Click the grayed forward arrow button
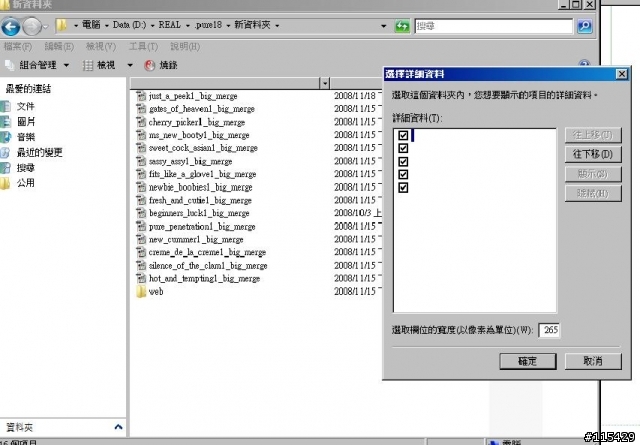The height and width of the screenshot is (445, 640). click(x=32, y=27)
